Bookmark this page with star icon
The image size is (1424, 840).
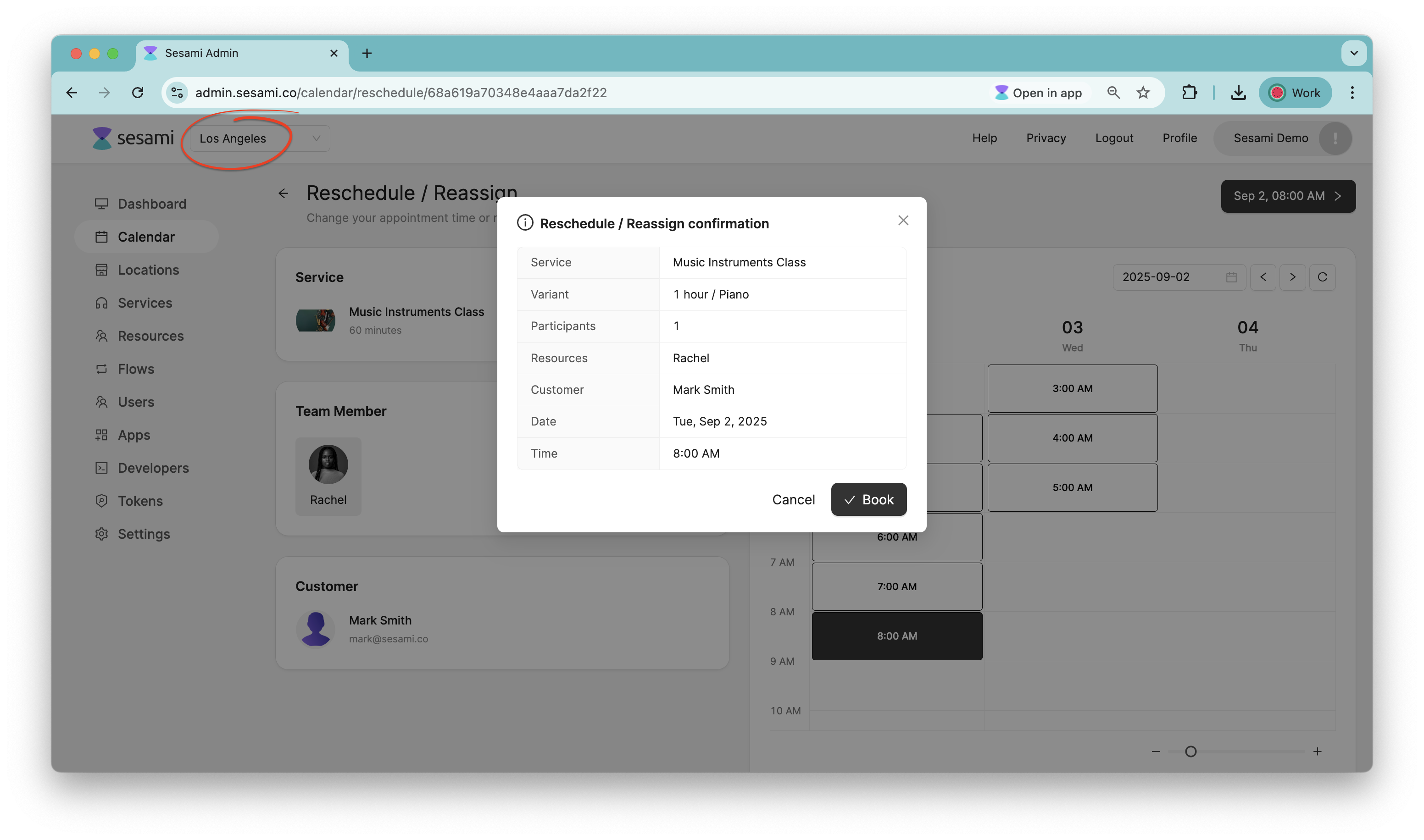click(x=1143, y=93)
